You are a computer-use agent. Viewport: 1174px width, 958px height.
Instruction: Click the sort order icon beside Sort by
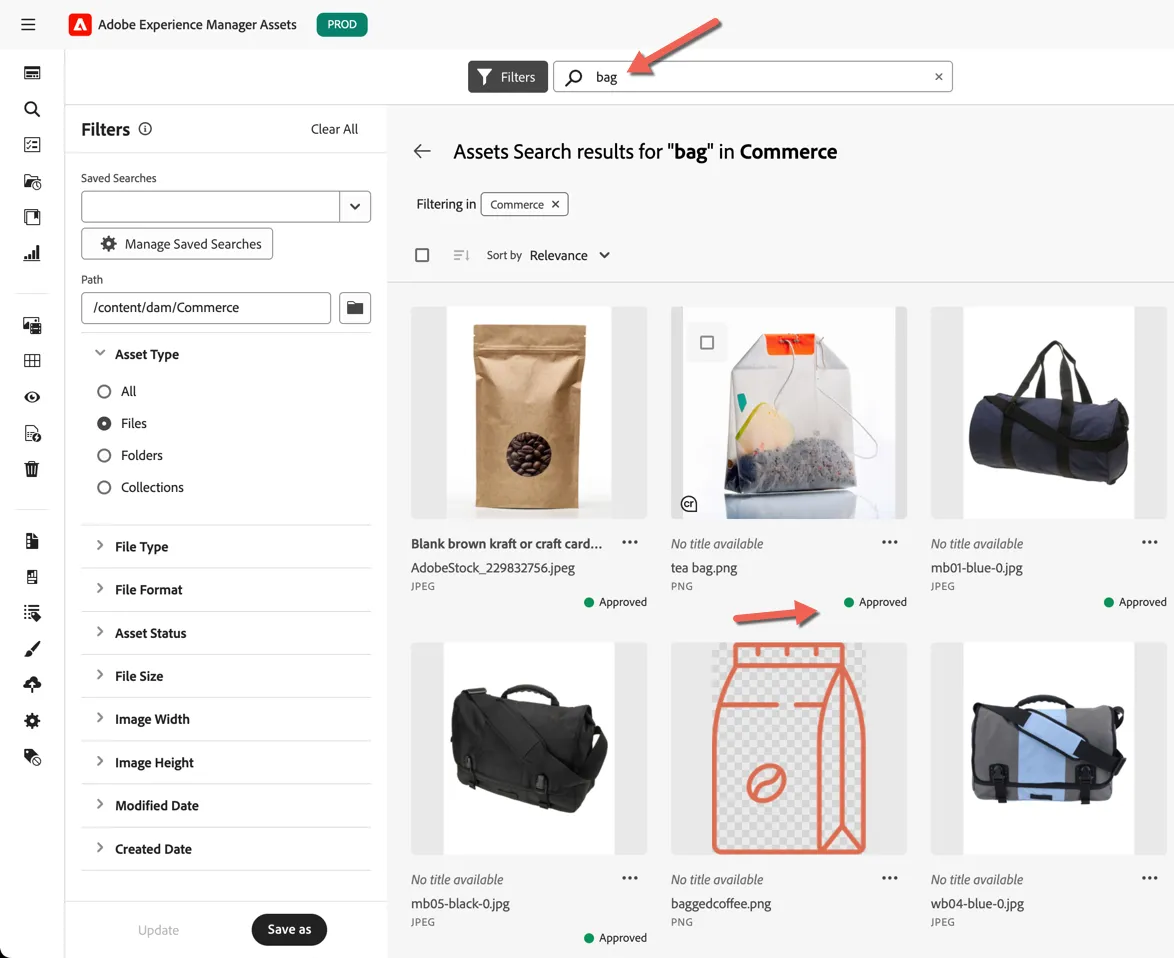[461, 255]
